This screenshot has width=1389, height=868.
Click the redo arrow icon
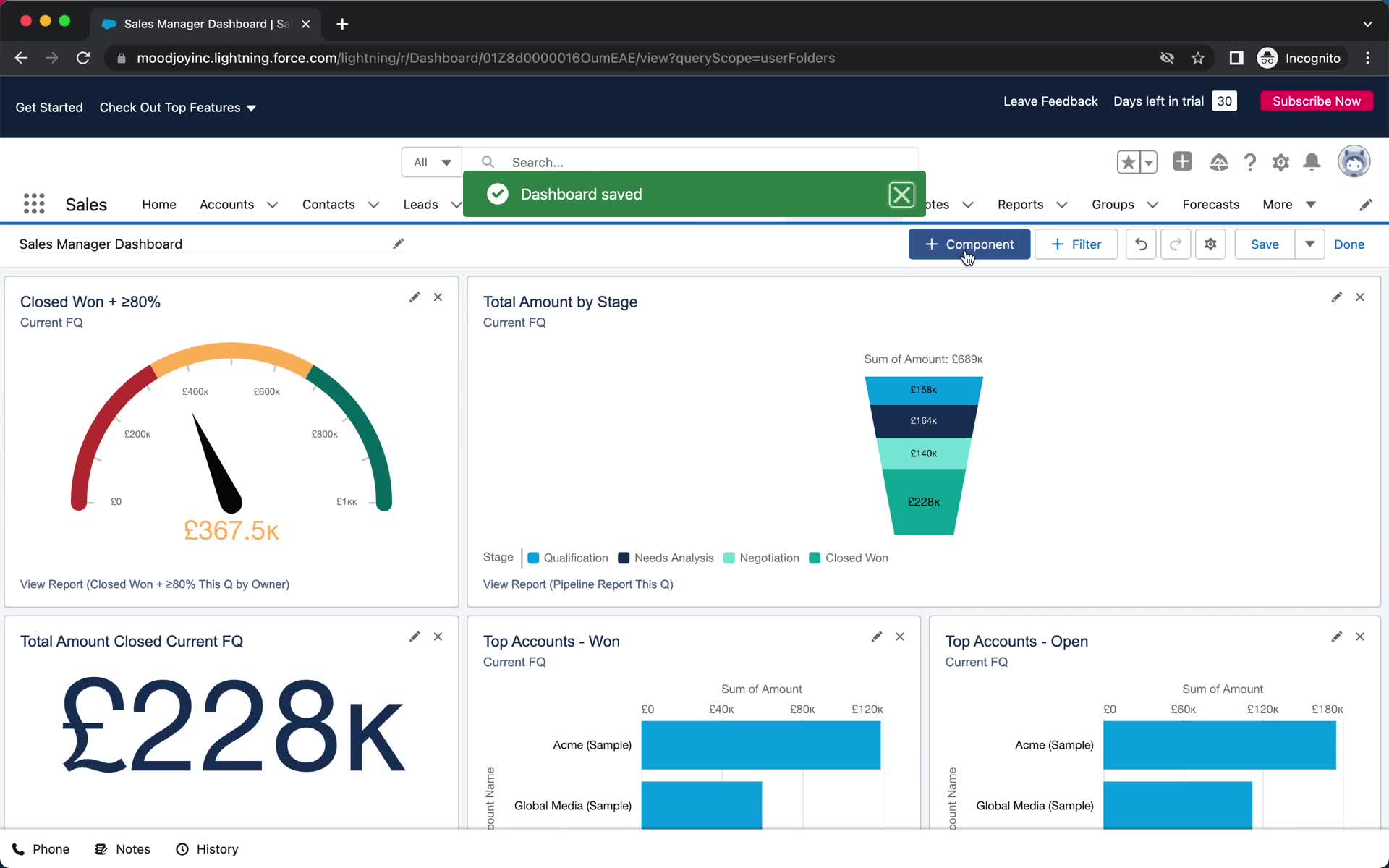coord(1175,244)
